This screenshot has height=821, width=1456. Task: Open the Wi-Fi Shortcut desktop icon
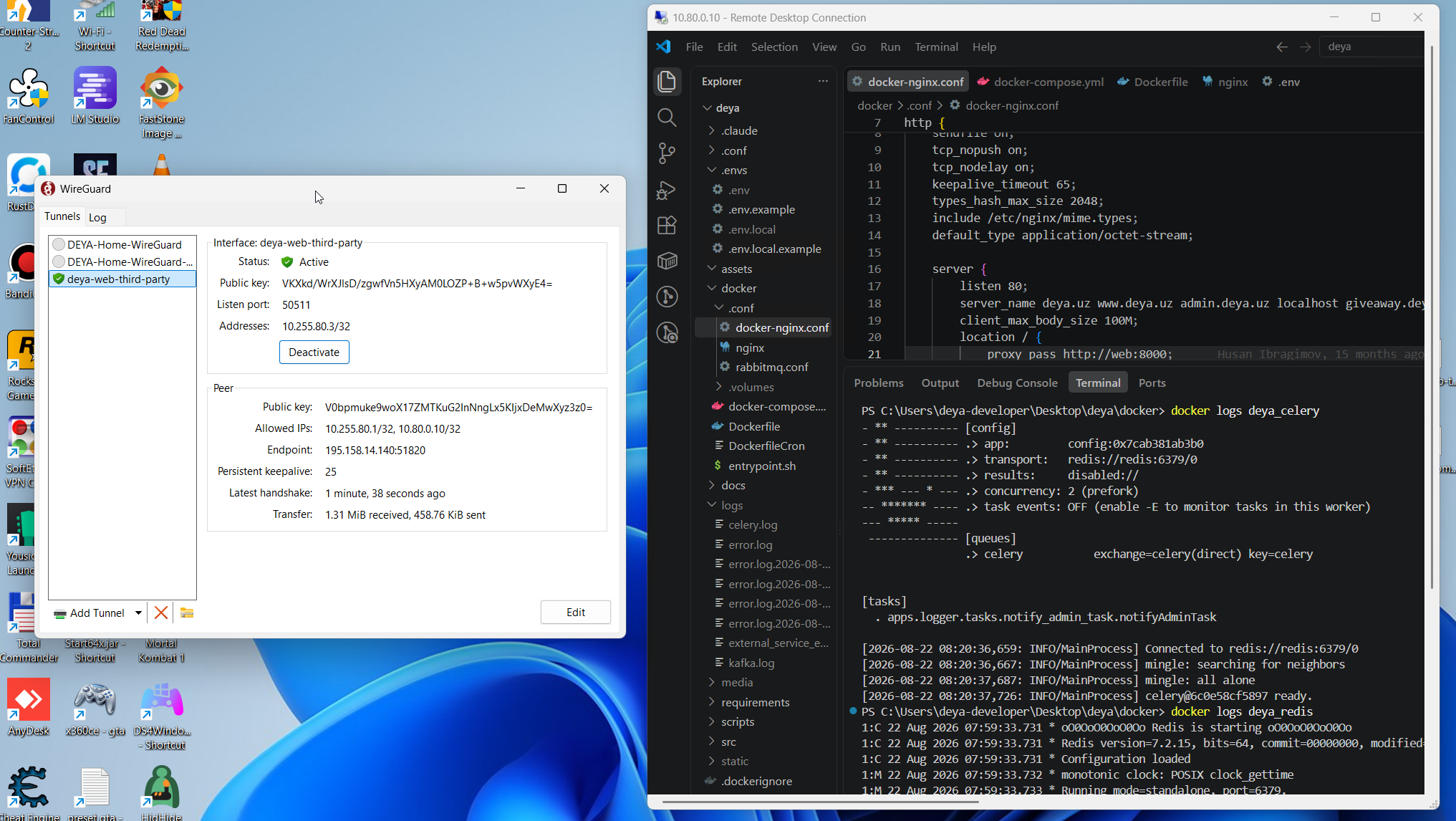pyautogui.click(x=95, y=27)
